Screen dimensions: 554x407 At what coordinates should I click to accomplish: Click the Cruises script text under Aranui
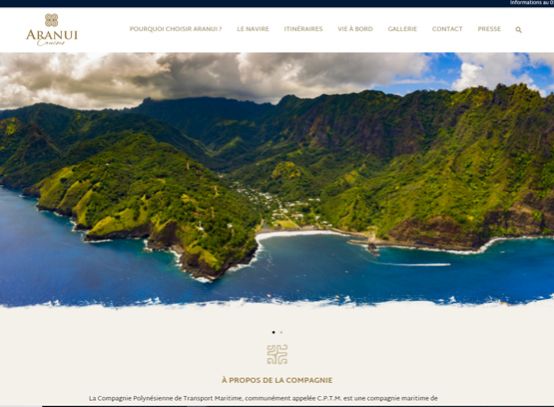tap(51, 43)
